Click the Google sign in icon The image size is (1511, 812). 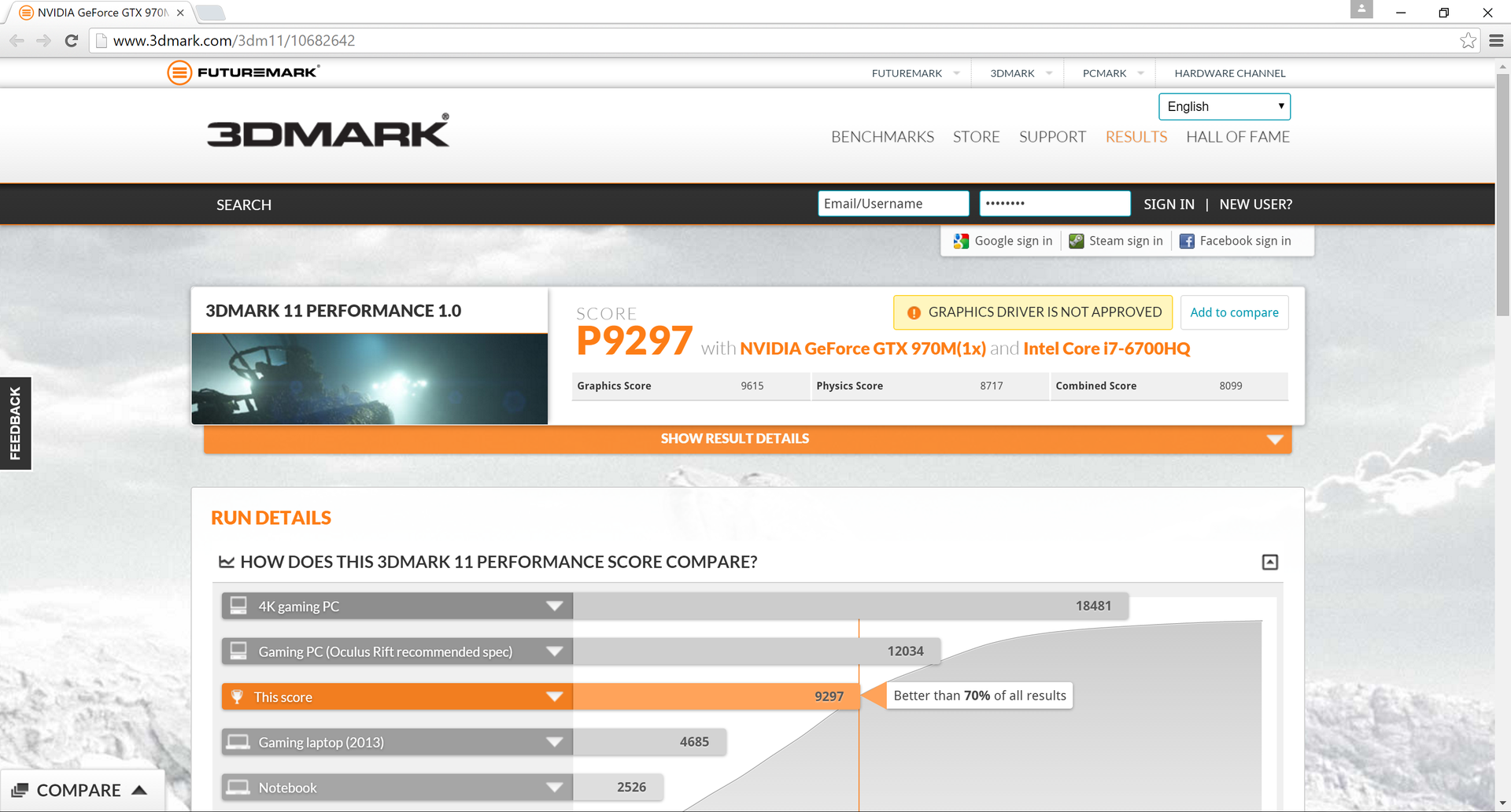[x=961, y=241]
